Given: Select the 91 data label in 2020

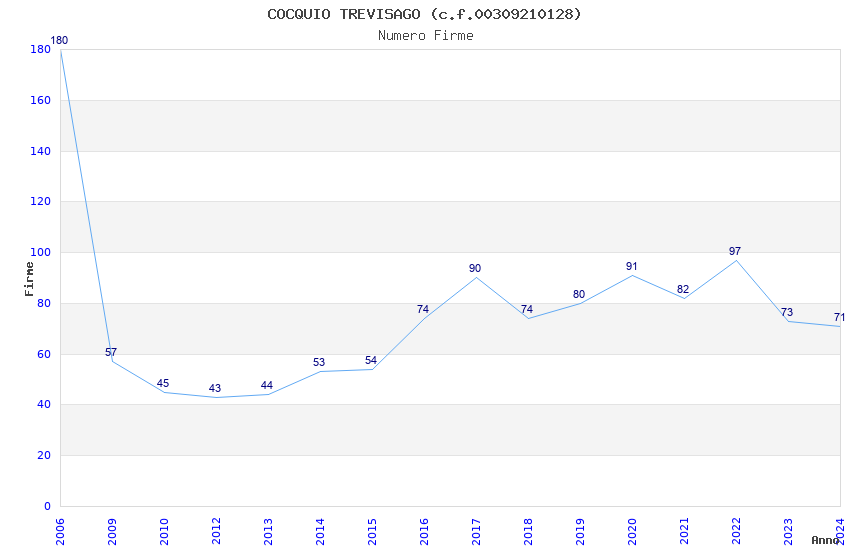Looking at the screenshot, I should (632, 266).
